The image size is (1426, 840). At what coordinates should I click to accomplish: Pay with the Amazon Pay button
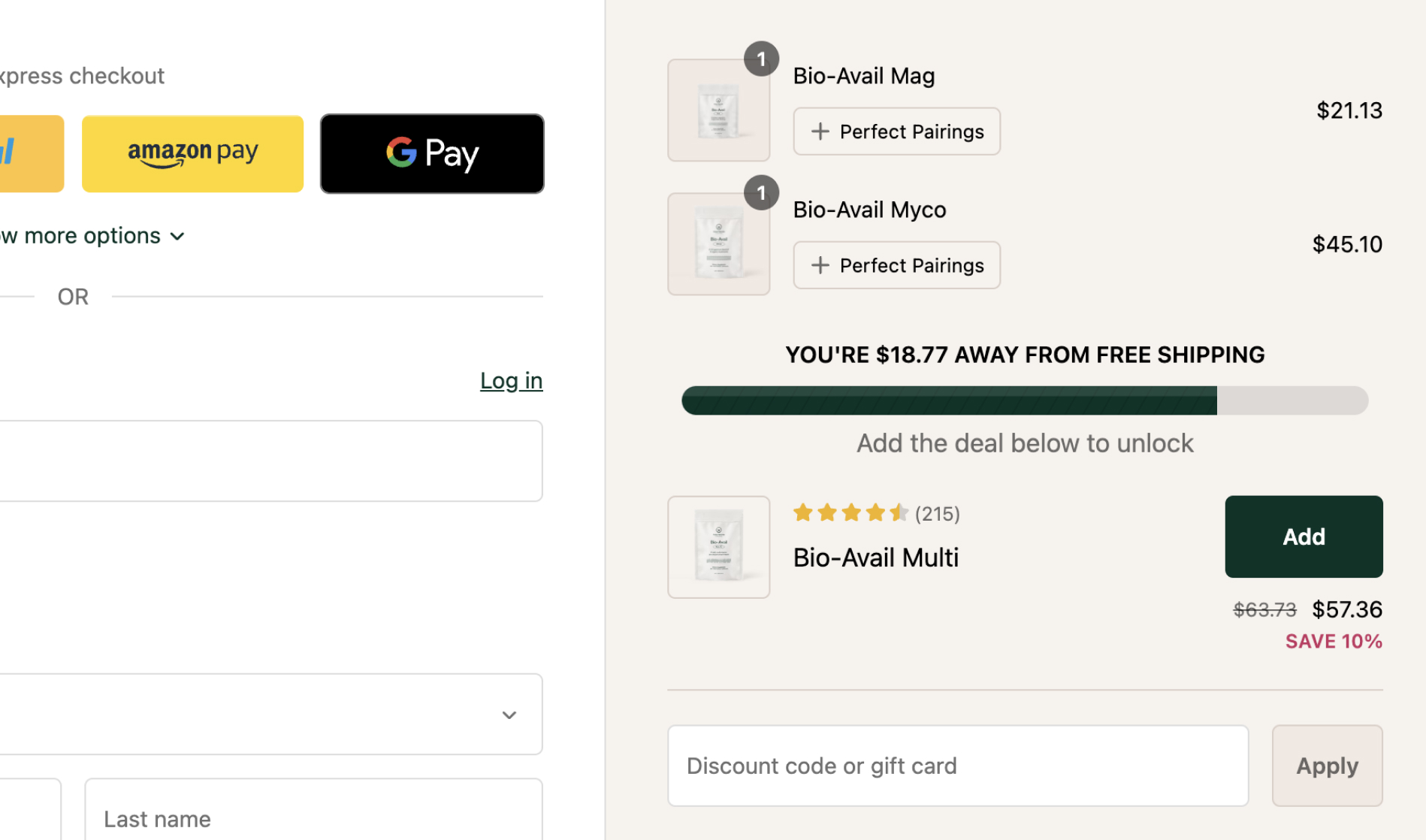pyautogui.click(x=192, y=154)
